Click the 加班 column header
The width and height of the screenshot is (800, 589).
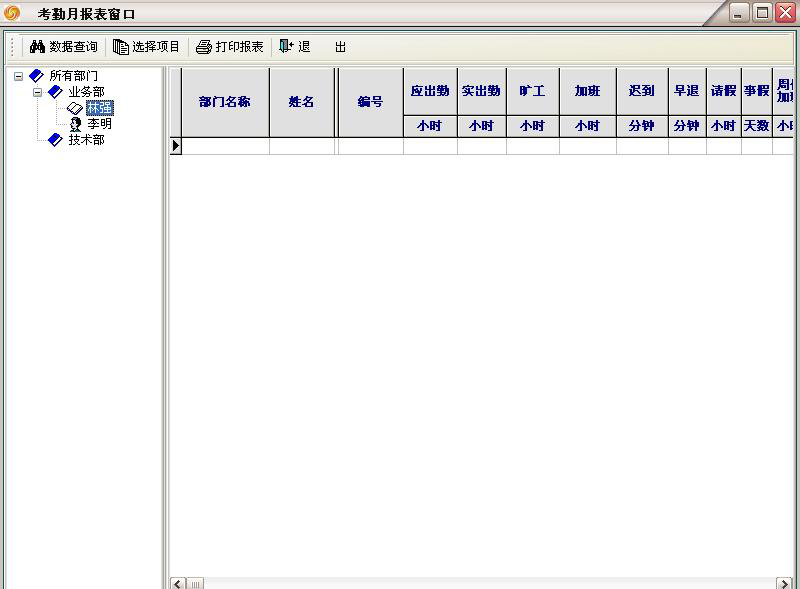click(x=587, y=91)
